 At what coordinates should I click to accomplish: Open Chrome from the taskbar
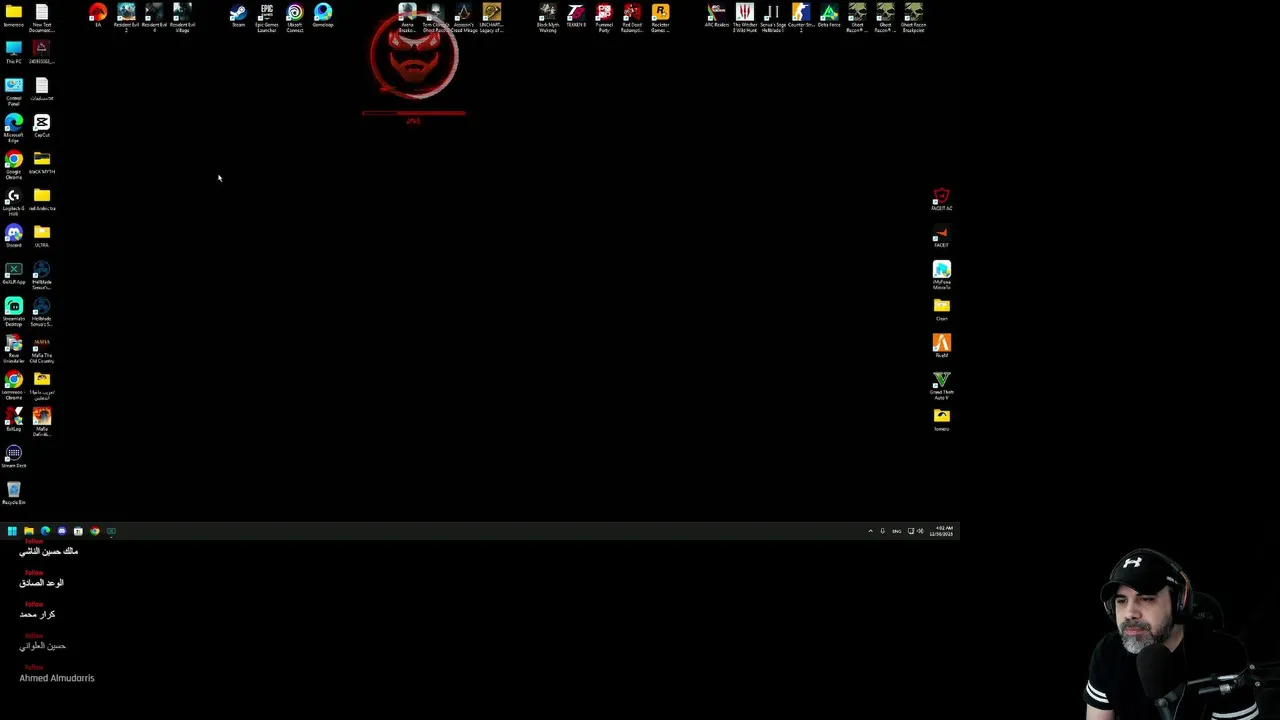(94, 531)
